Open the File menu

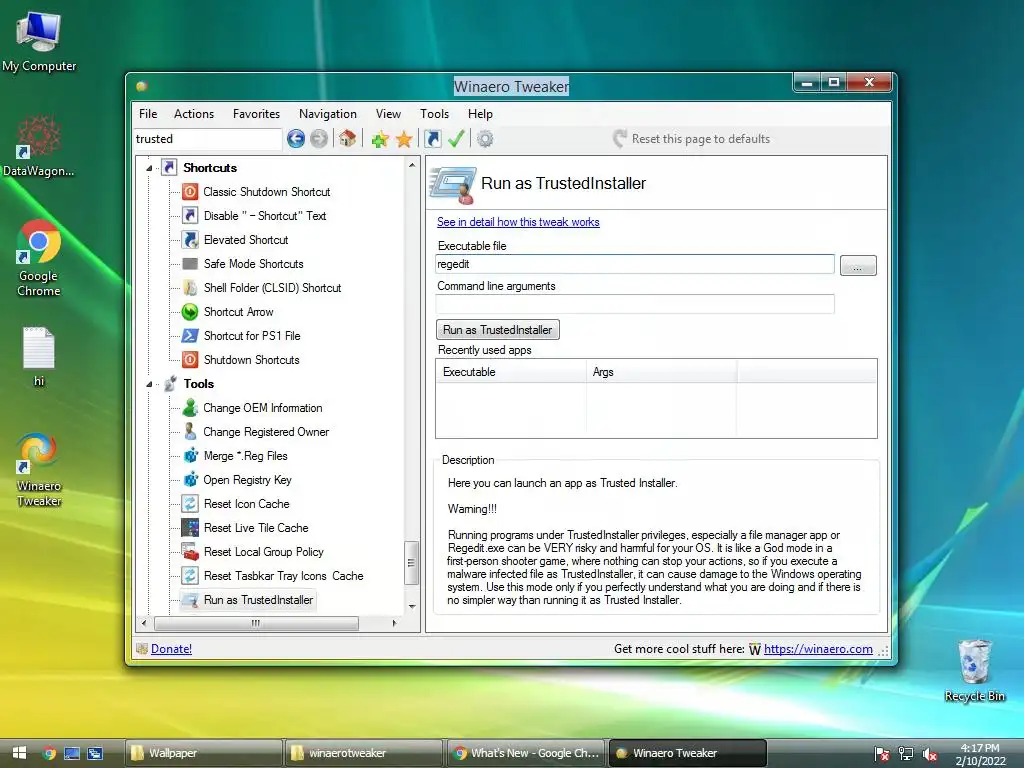pyautogui.click(x=148, y=114)
